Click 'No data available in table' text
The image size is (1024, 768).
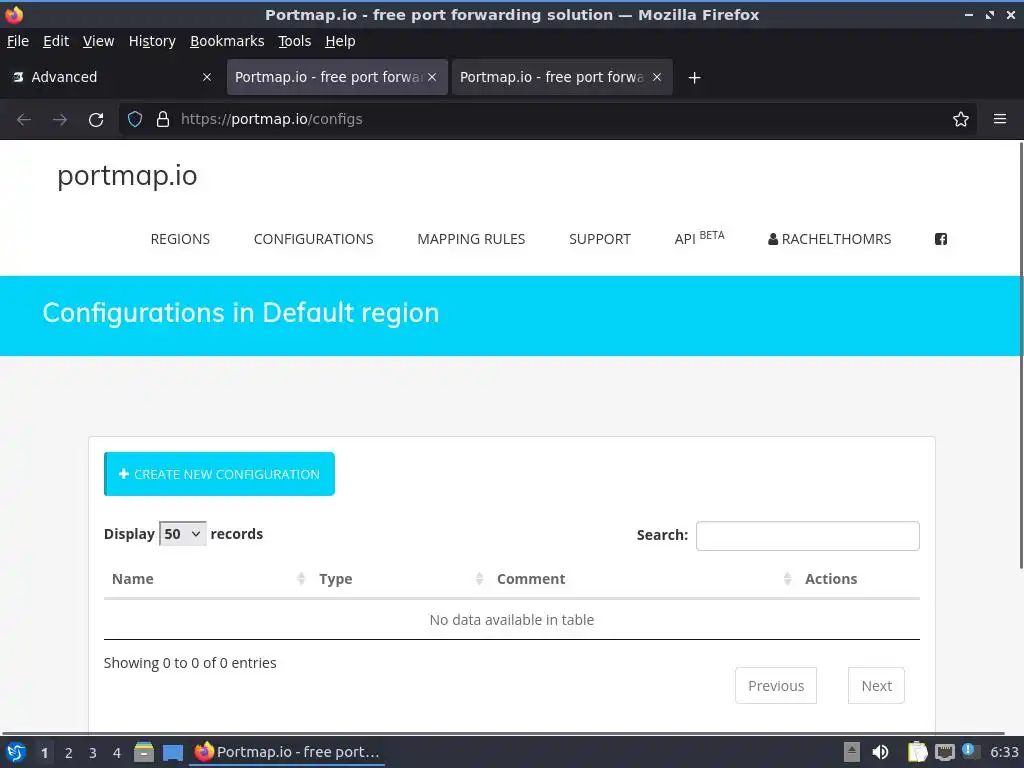point(511,620)
